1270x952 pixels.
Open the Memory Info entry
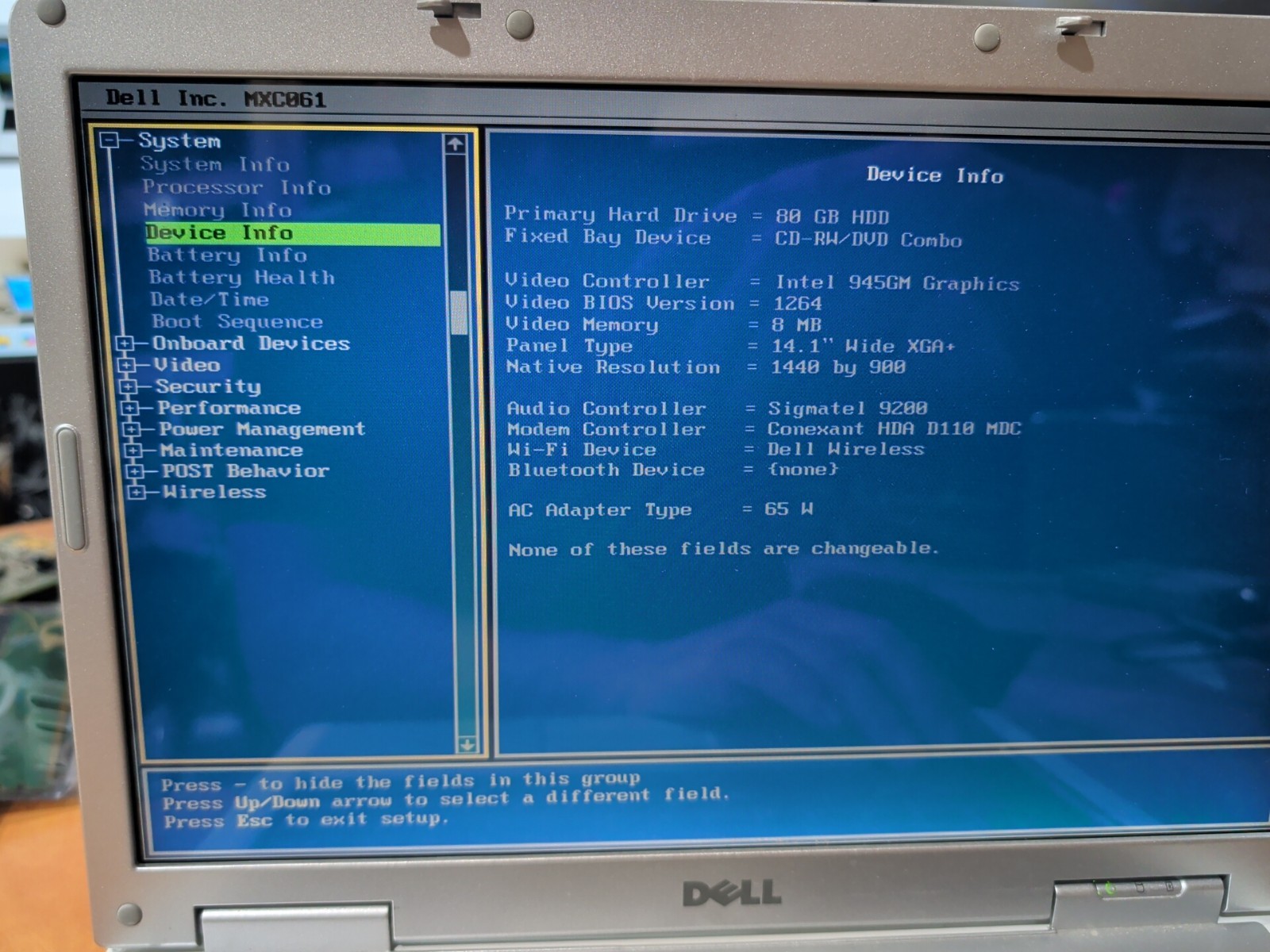(217, 210)
